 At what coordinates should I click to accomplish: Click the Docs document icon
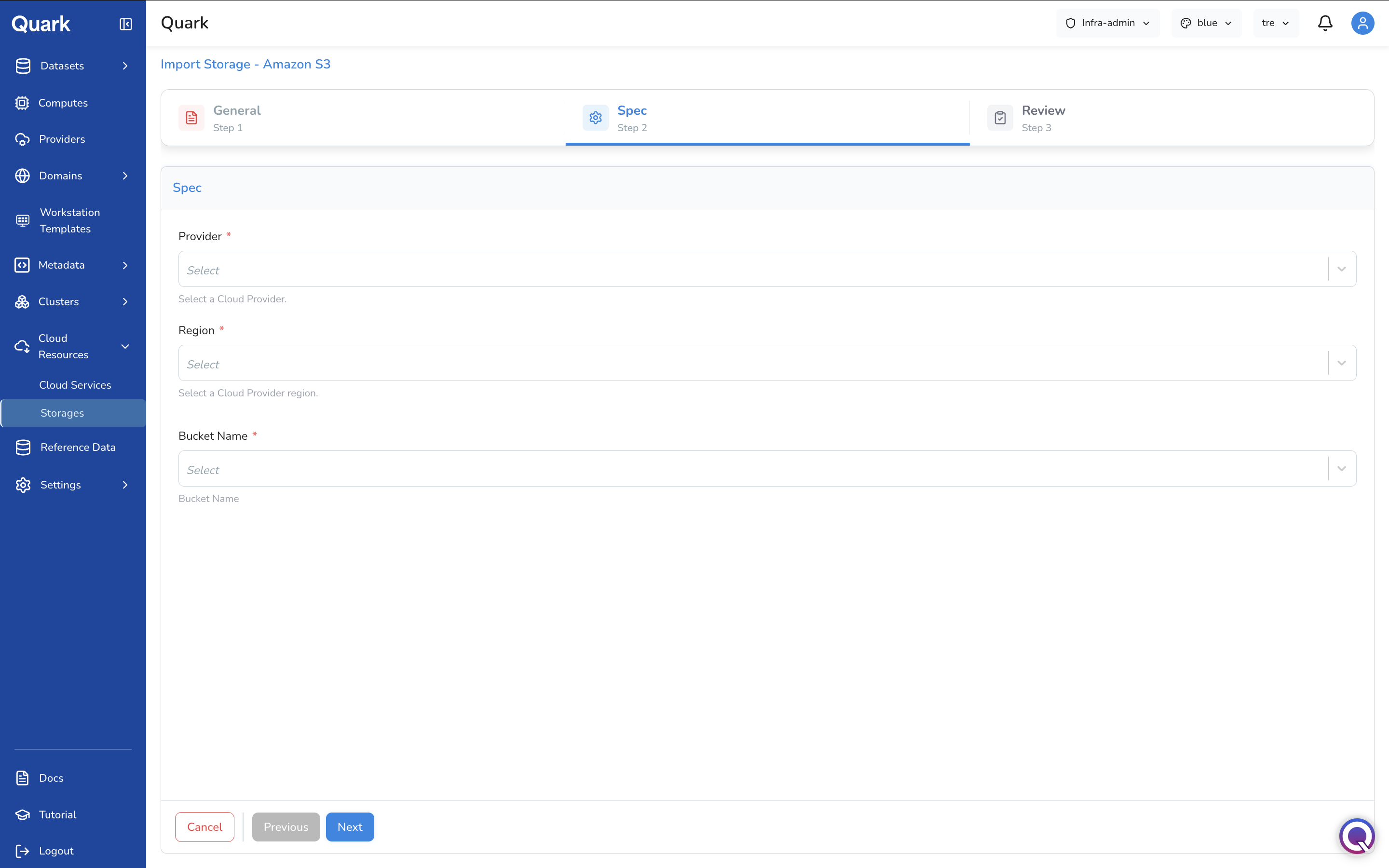(22, 778)
